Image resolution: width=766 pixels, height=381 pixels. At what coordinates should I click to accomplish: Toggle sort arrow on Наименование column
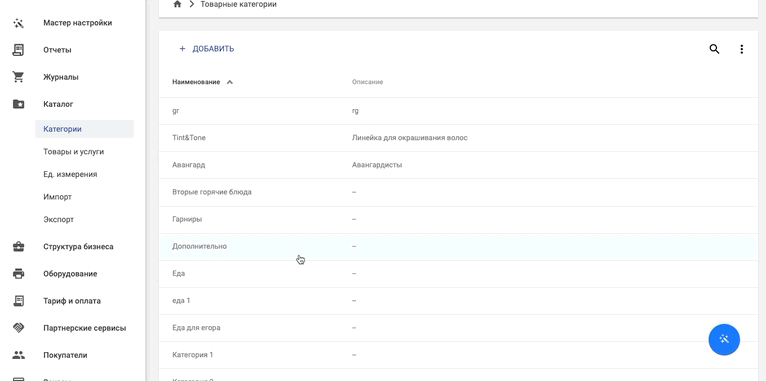point(230,82)
